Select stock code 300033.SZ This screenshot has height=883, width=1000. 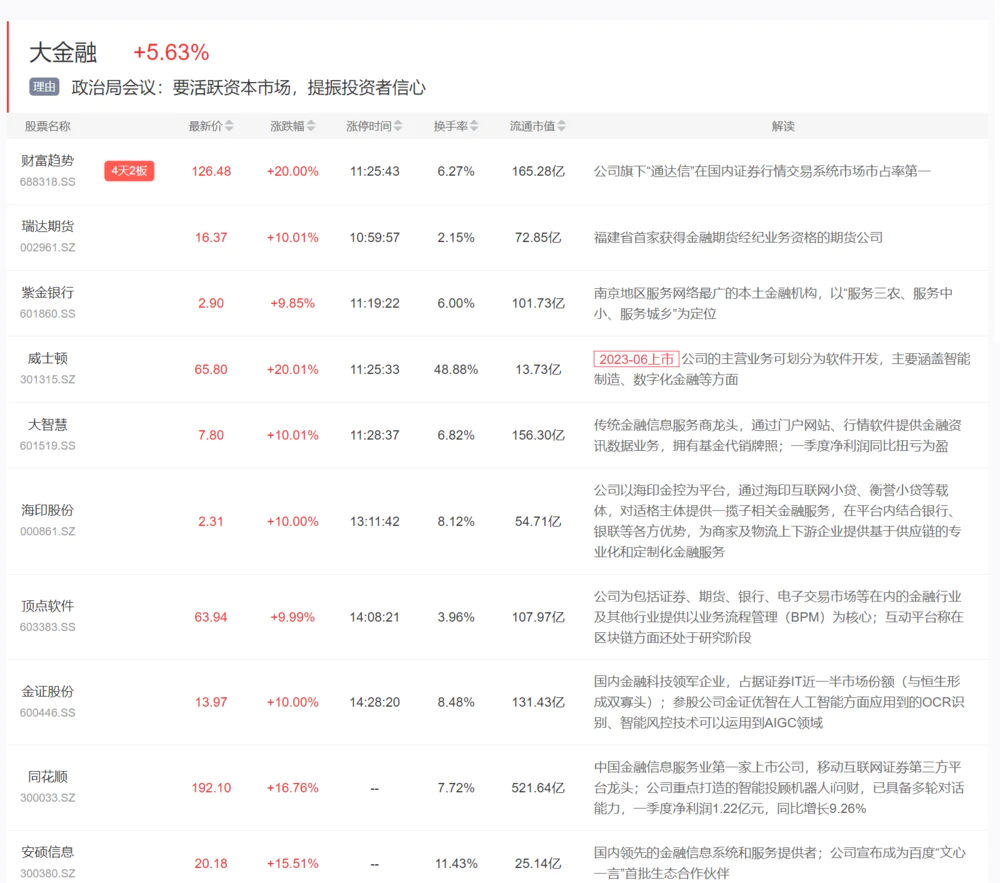(47, 798)
